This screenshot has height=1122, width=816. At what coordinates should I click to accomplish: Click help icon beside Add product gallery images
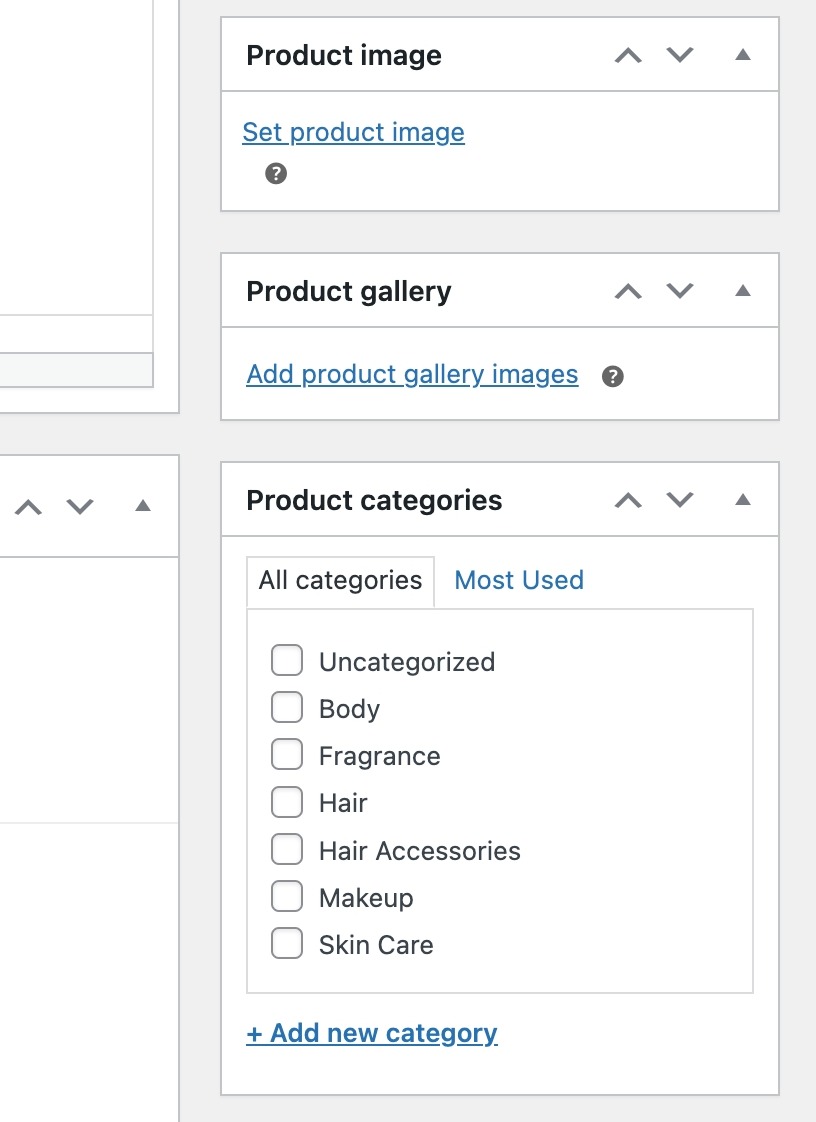coord(613,376)
